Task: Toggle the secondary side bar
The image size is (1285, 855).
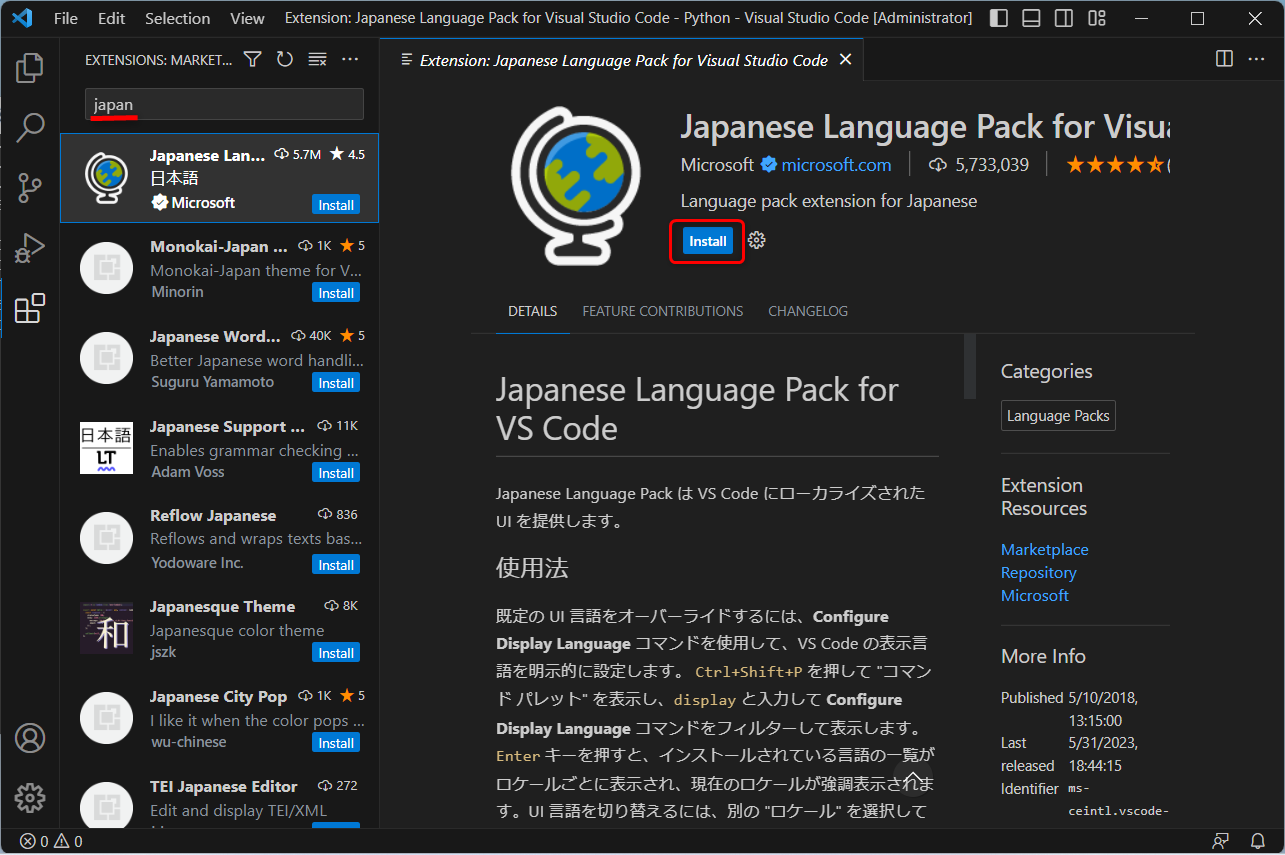Action: 1063,17
